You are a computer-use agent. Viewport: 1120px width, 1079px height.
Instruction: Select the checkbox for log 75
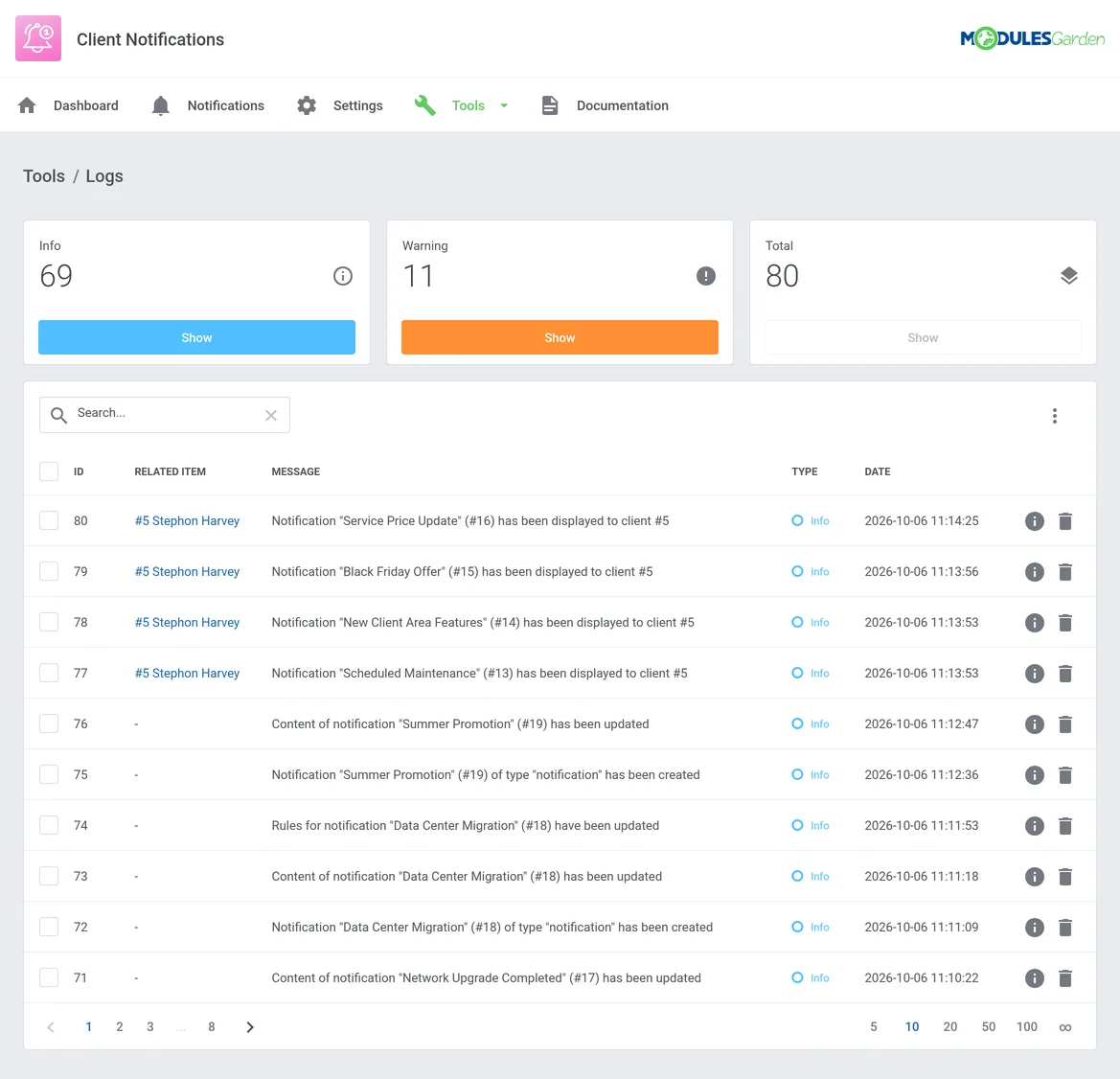(49, 774)
